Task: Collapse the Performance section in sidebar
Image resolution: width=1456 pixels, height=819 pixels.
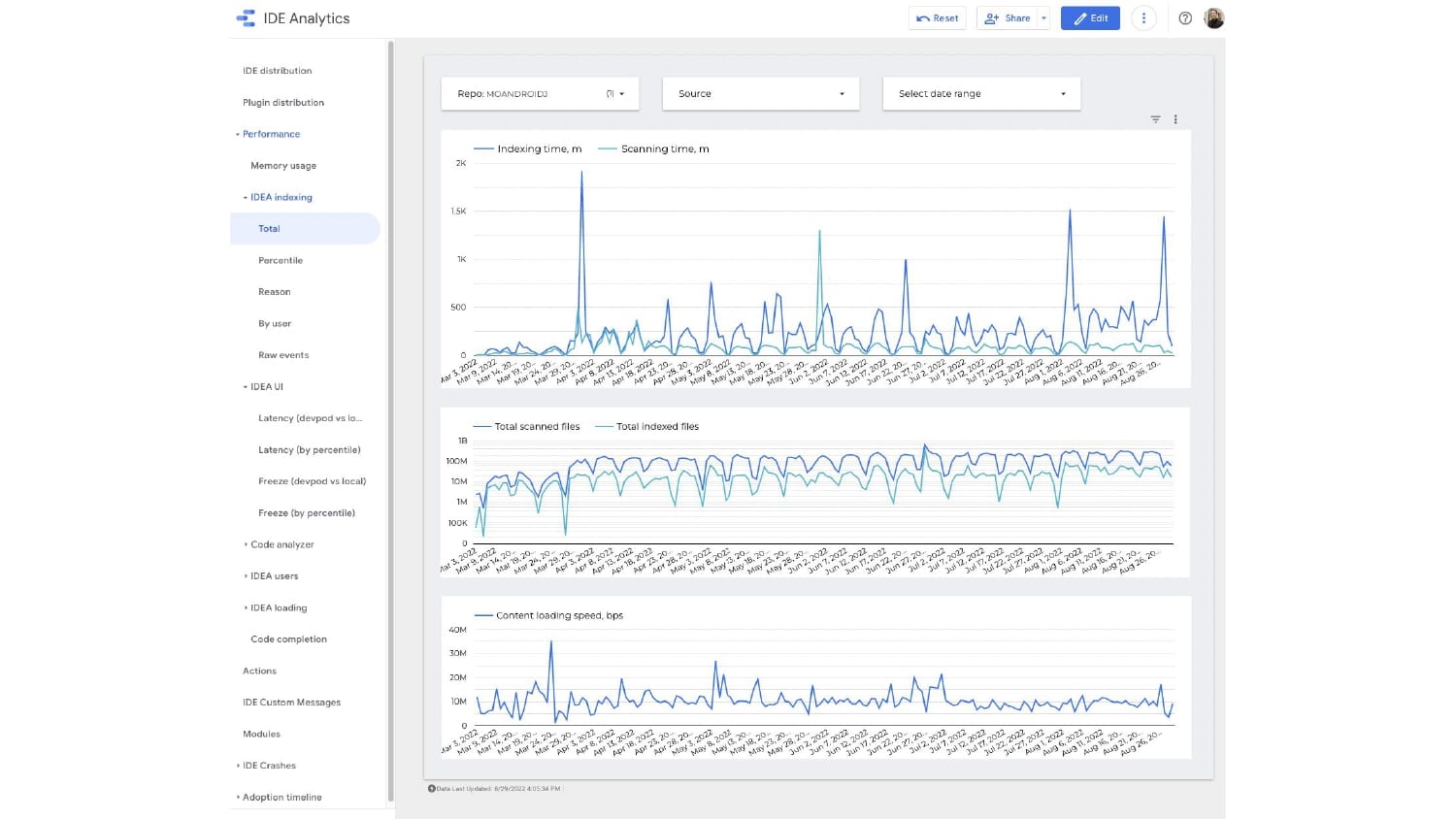Action: click(x=237, y=135)
